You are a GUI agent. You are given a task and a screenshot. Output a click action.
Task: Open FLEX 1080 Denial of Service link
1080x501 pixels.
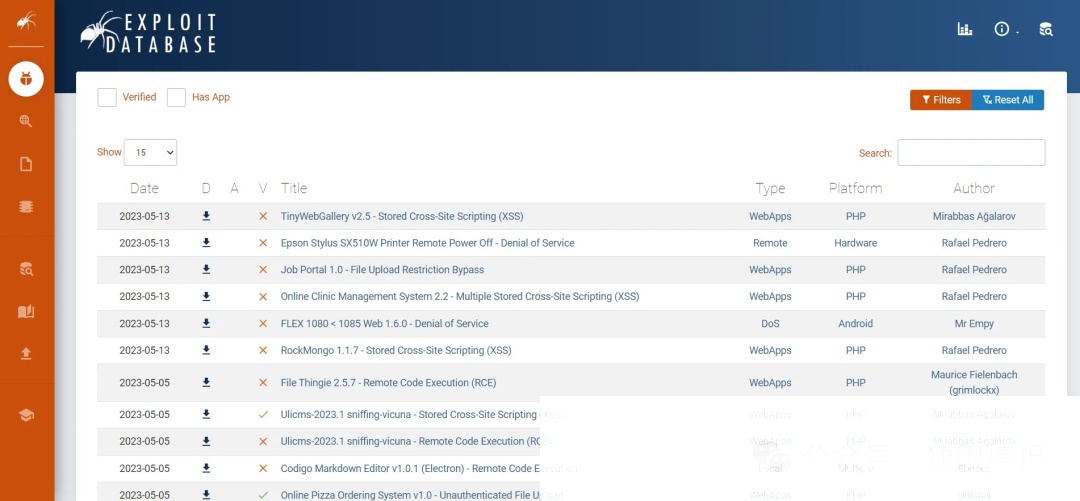pos(385,324)
